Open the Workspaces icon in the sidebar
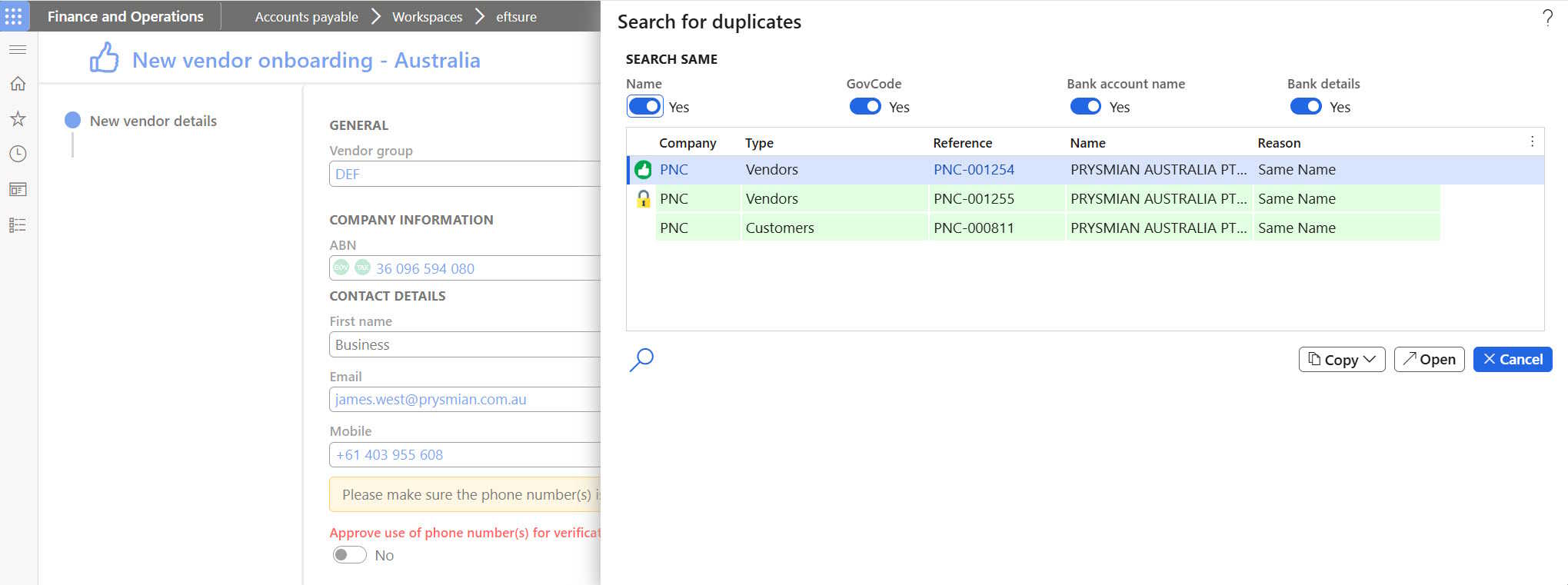Screen dimensions: 1568x585 coord(18,189)
